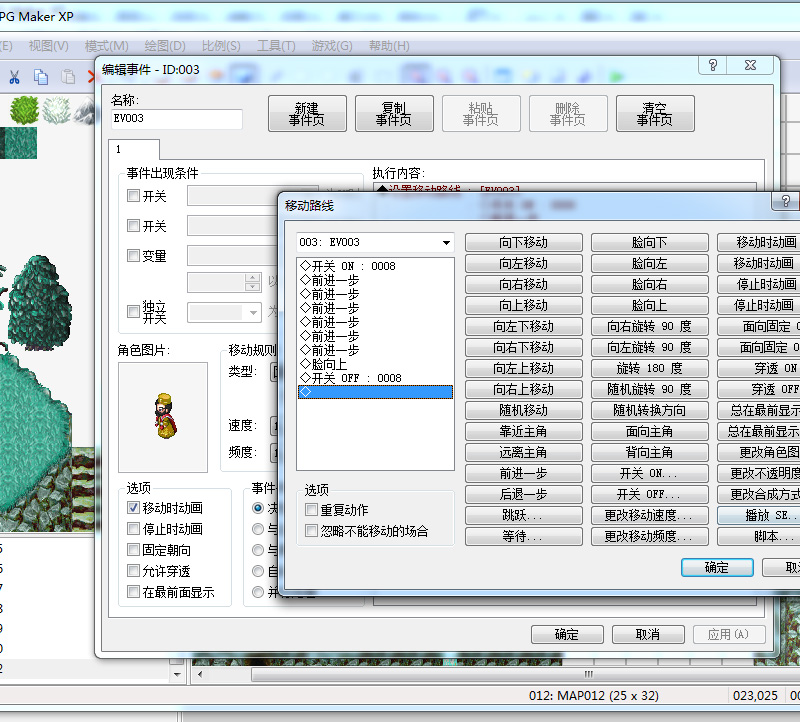800x722 pixels.
Task: Click the 面向主角 command button
Action: click(649, 432)
